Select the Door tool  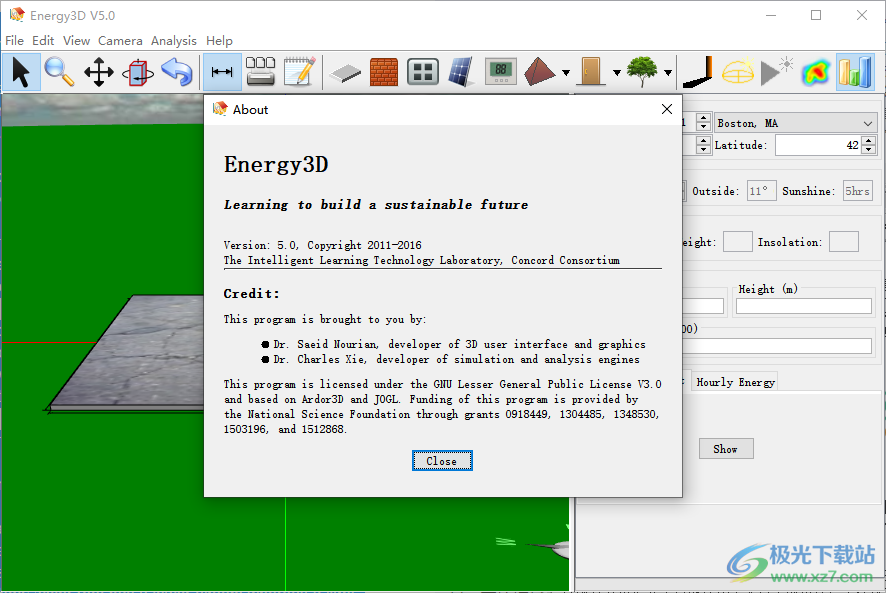[x=591, y=72]
